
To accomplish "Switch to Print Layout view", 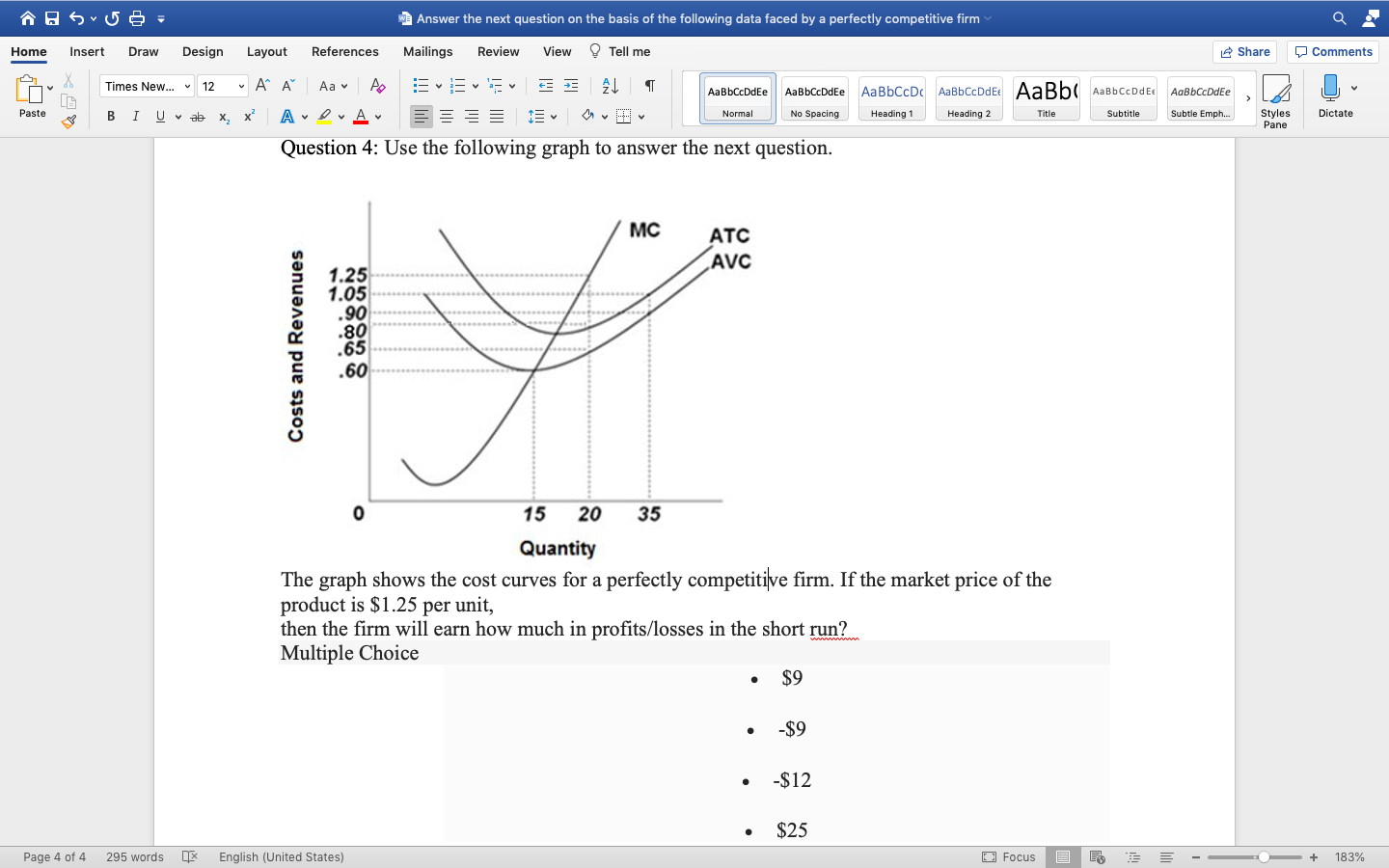I will tap(1062, 856).
